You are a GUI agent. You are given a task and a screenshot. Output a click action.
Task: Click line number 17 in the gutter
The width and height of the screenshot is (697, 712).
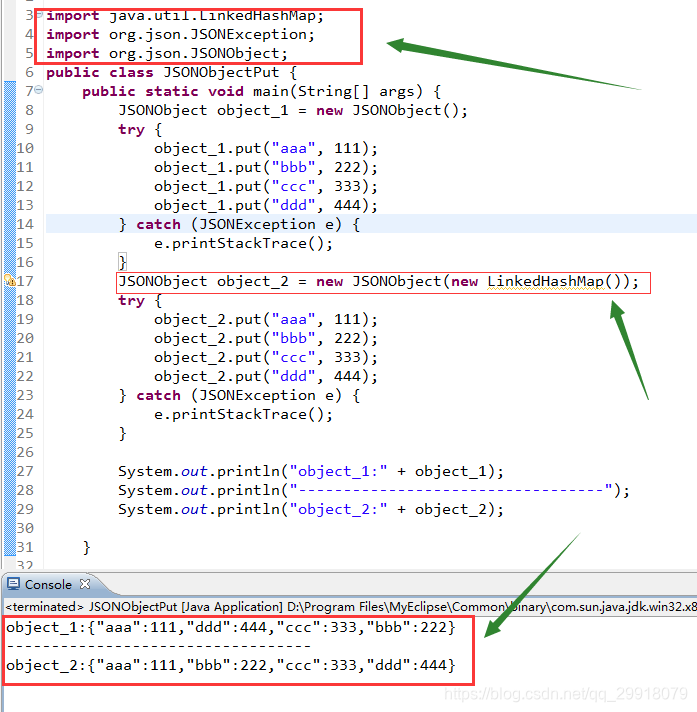[x=25, y=281]
